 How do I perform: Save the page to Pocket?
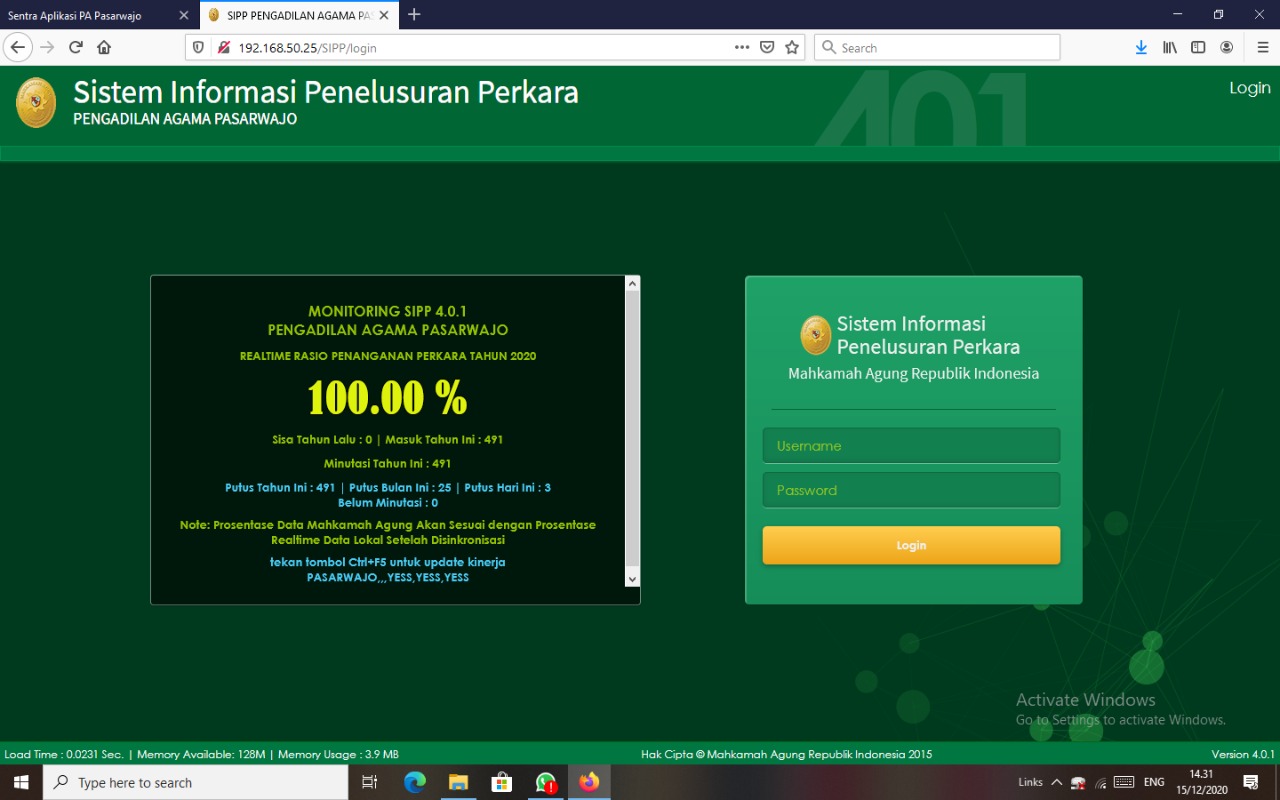(x=767, y=47)
